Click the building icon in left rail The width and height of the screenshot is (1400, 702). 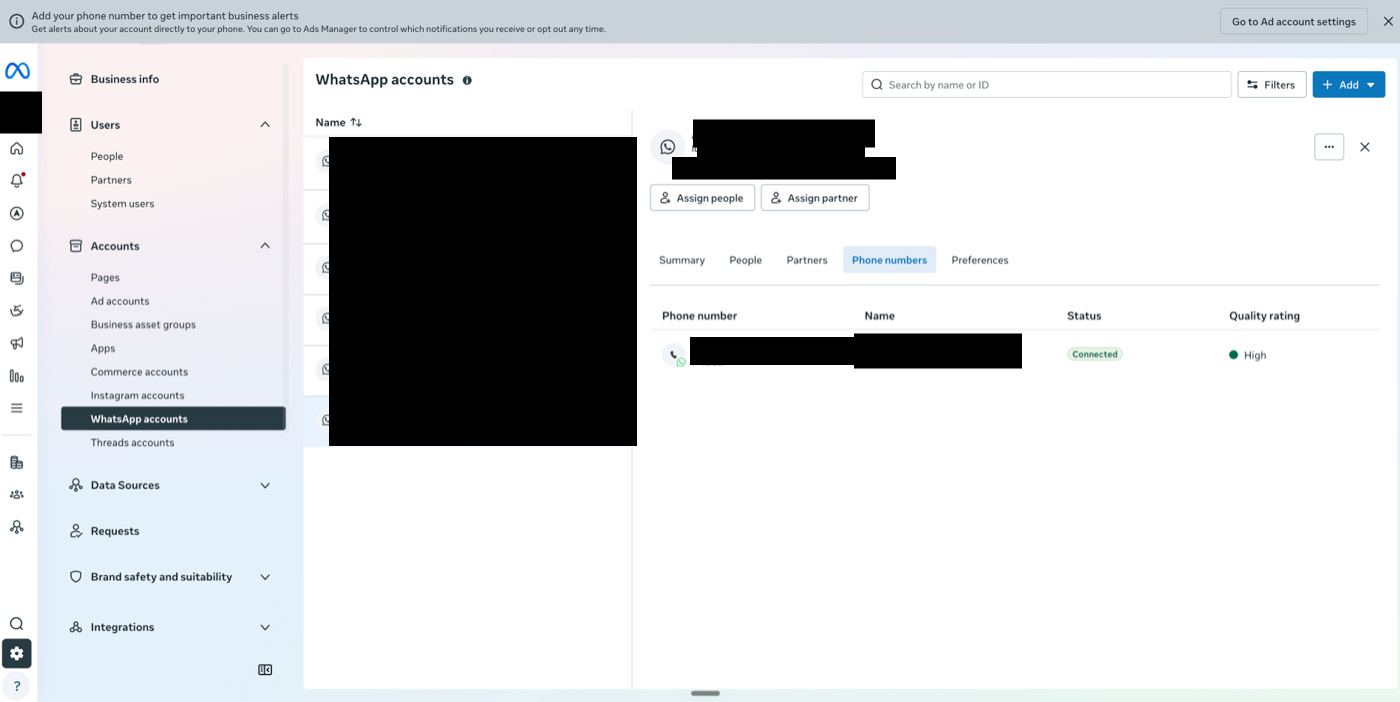click(x=16, y=462)
